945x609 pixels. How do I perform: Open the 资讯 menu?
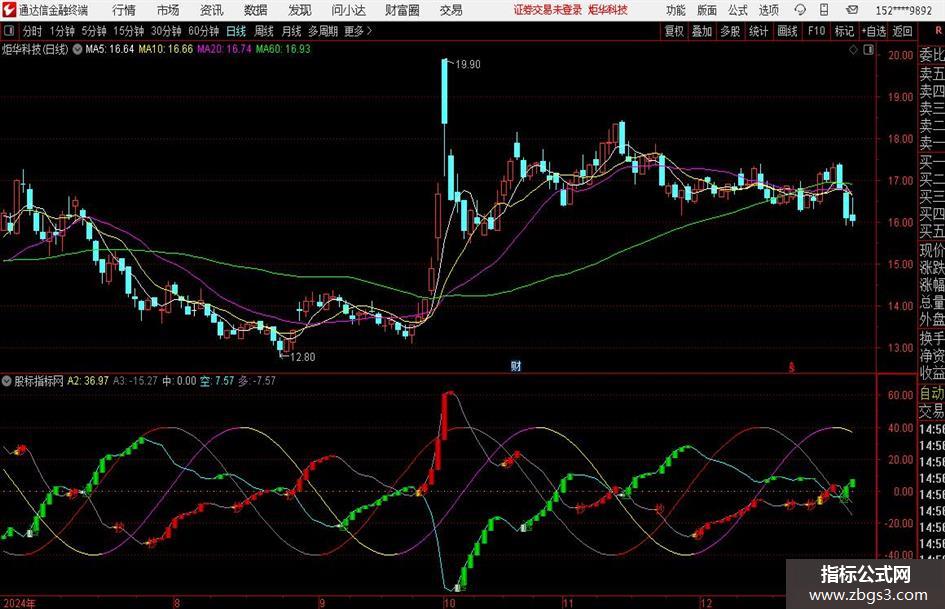212,10
